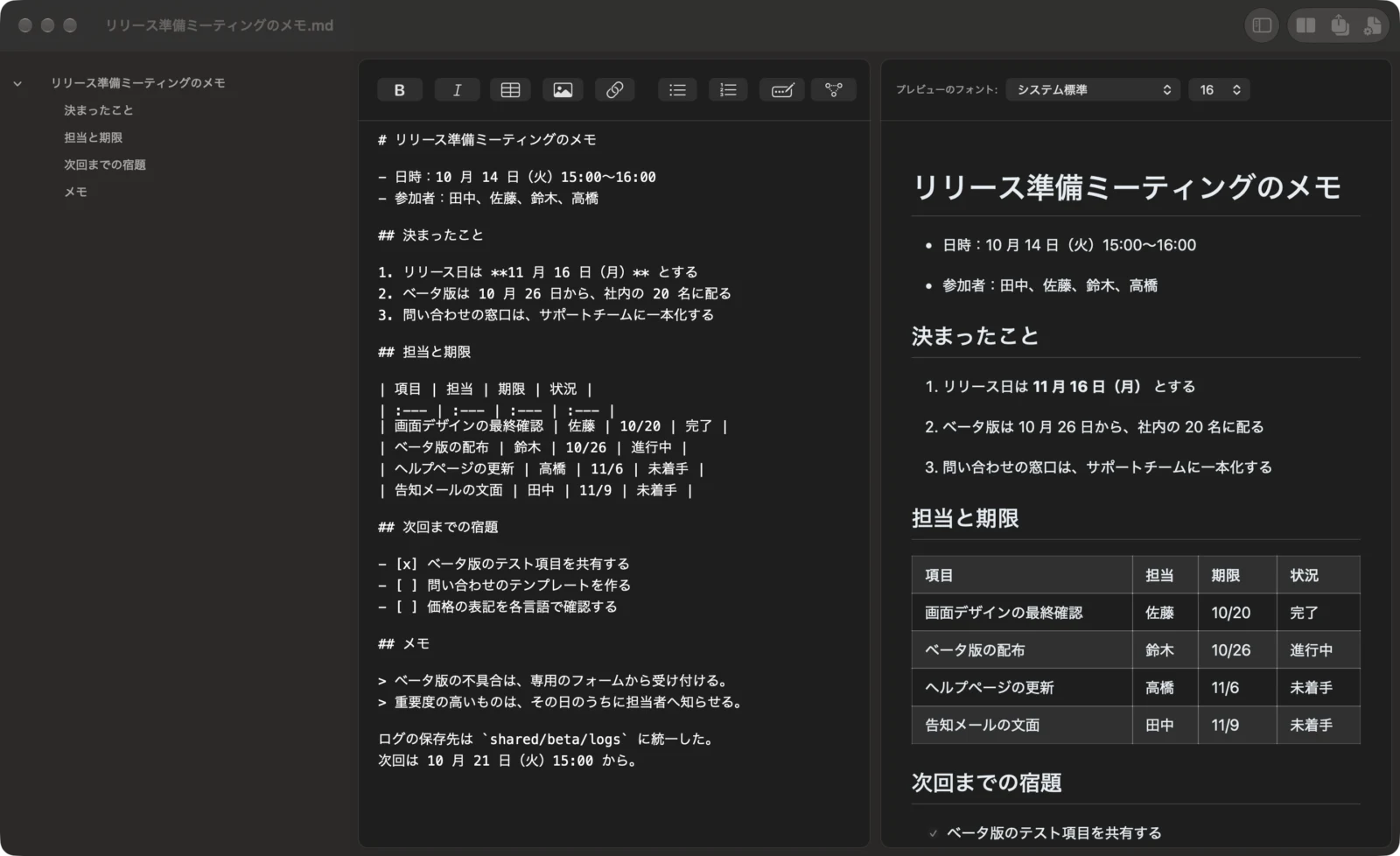
Task: Jump to 決まったこと in the outline
Action: click(99, 110)
